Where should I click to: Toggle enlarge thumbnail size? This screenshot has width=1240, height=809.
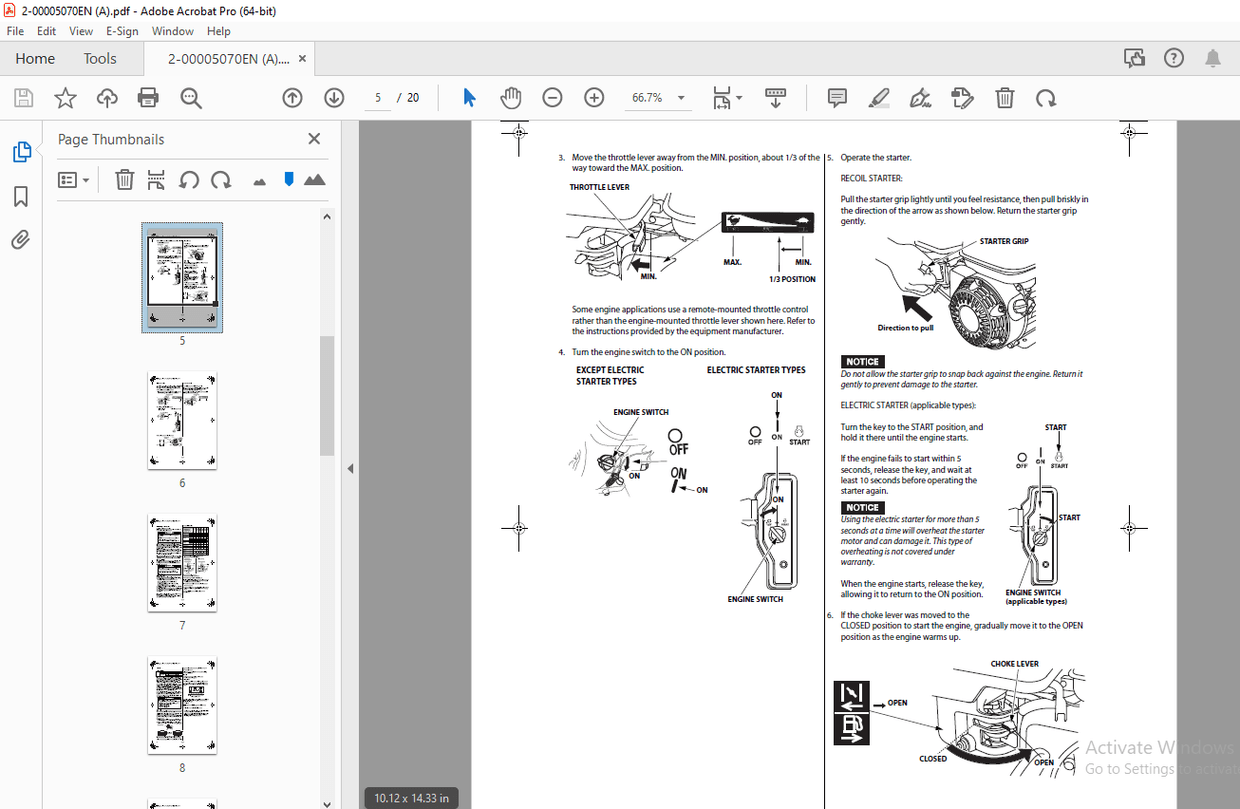316,179
